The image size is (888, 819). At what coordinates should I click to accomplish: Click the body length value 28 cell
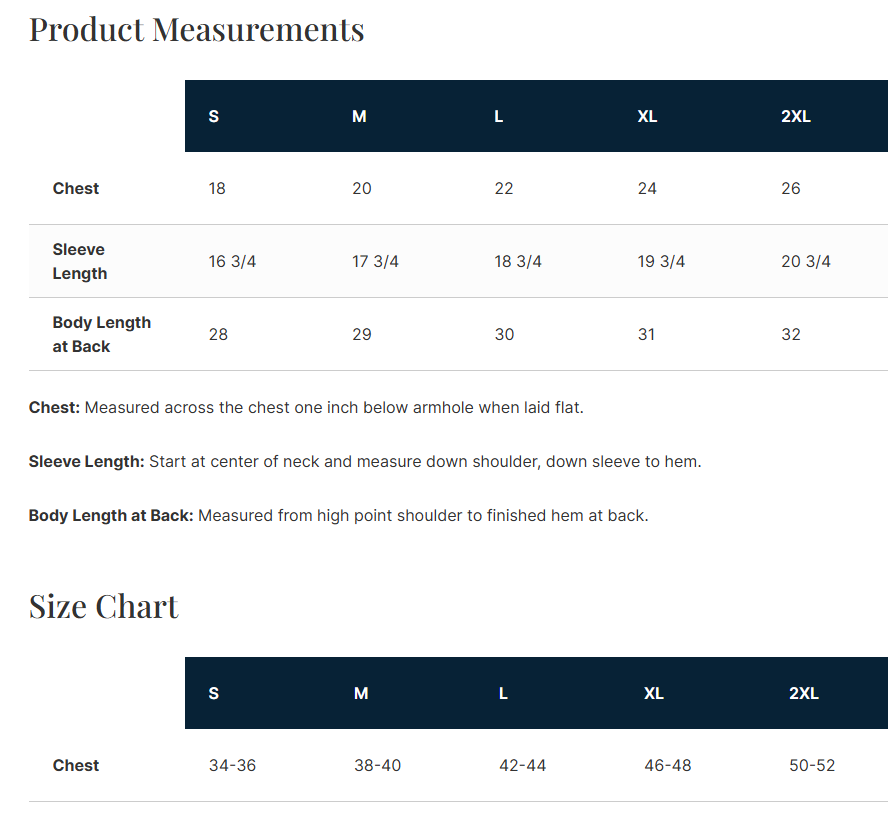pyautogui.click(x=218, y=334)
